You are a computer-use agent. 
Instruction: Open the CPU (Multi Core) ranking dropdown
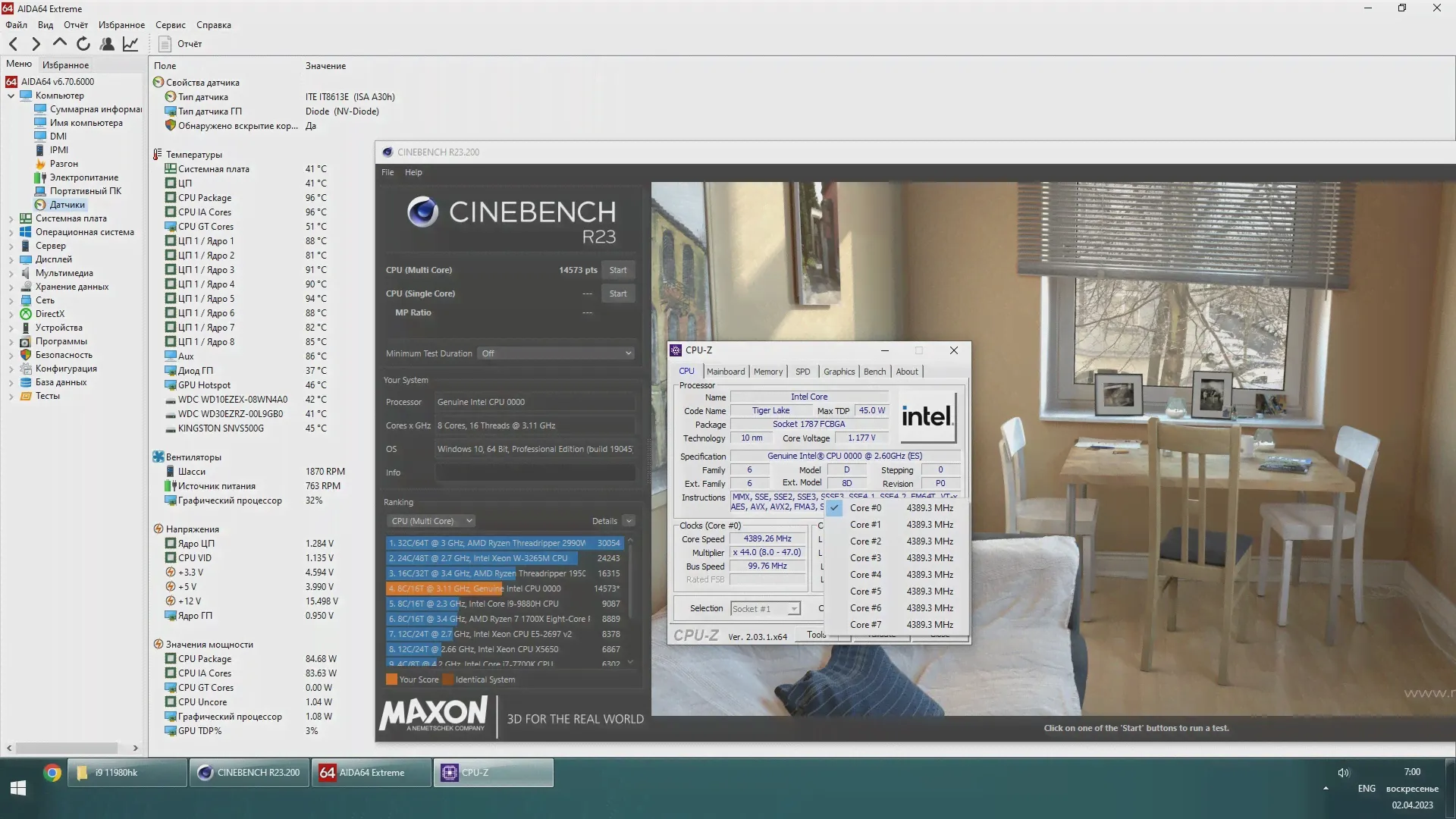(431, 521)
